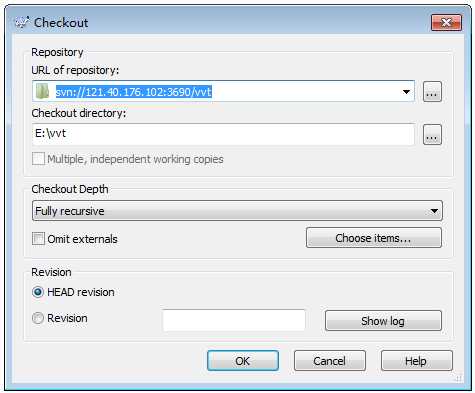Open the Fully recursive checkout depth dropdown
This screenshot has height=393, width=475.
pyautogui.click(x=237, y=211)
